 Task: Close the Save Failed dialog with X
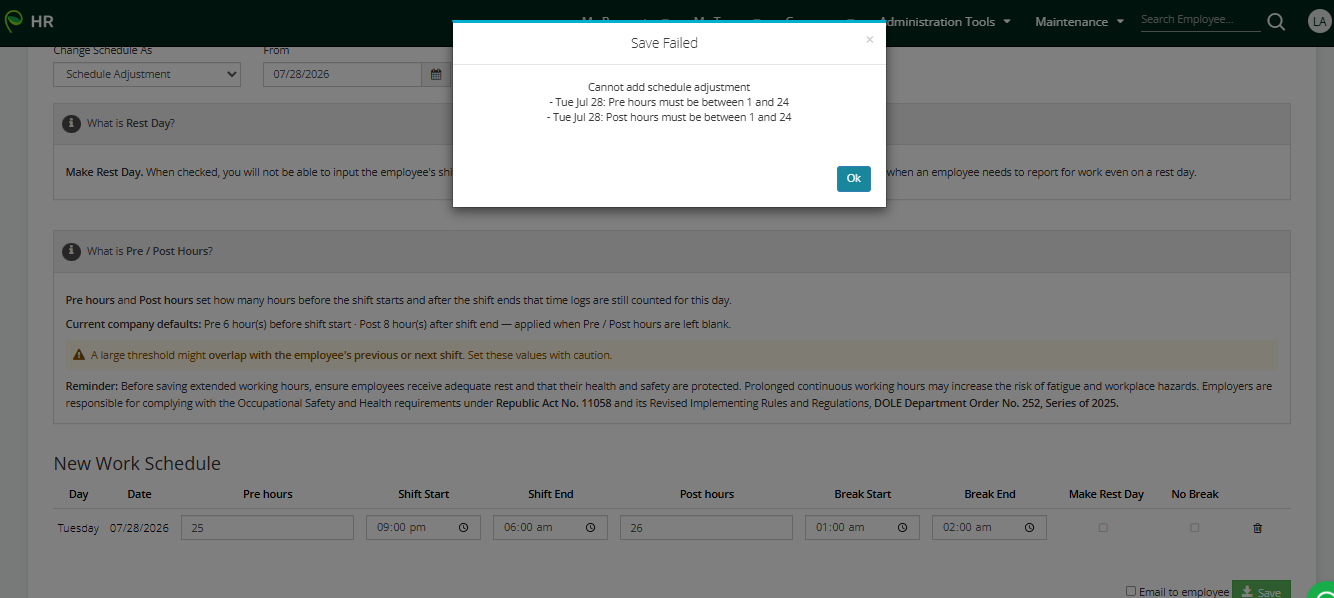869,40
